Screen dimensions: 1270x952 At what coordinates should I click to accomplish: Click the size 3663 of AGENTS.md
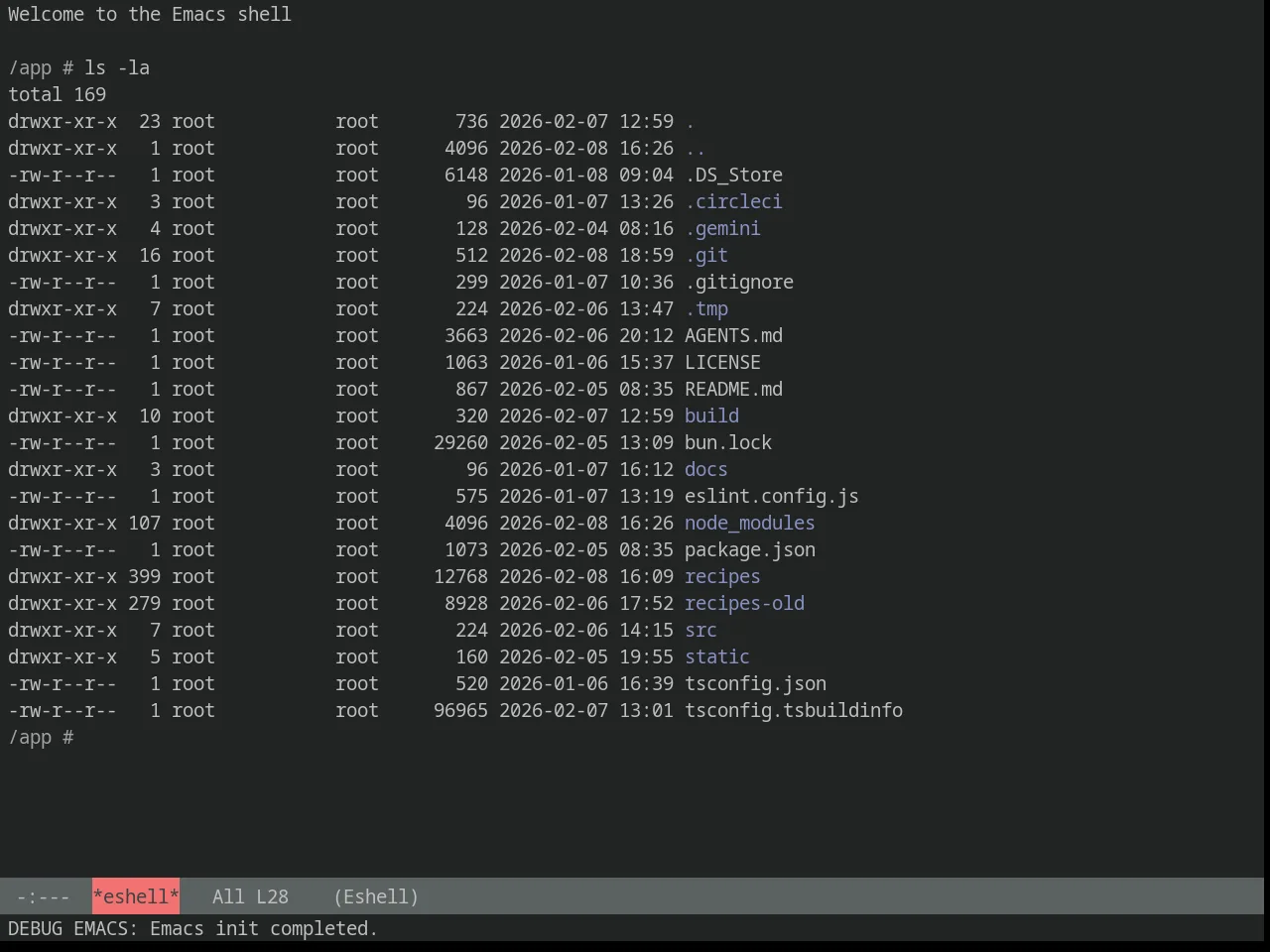point(466,335)
